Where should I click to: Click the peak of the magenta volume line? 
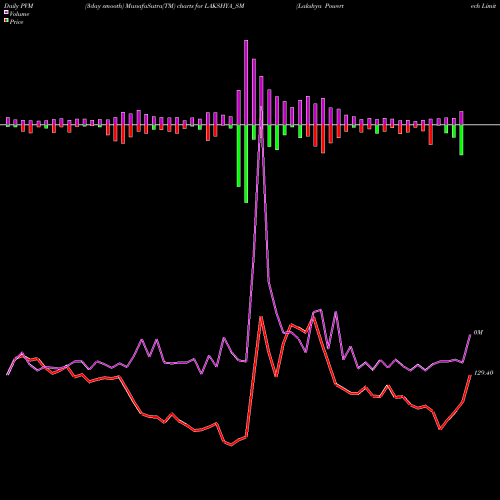[261, 107]
